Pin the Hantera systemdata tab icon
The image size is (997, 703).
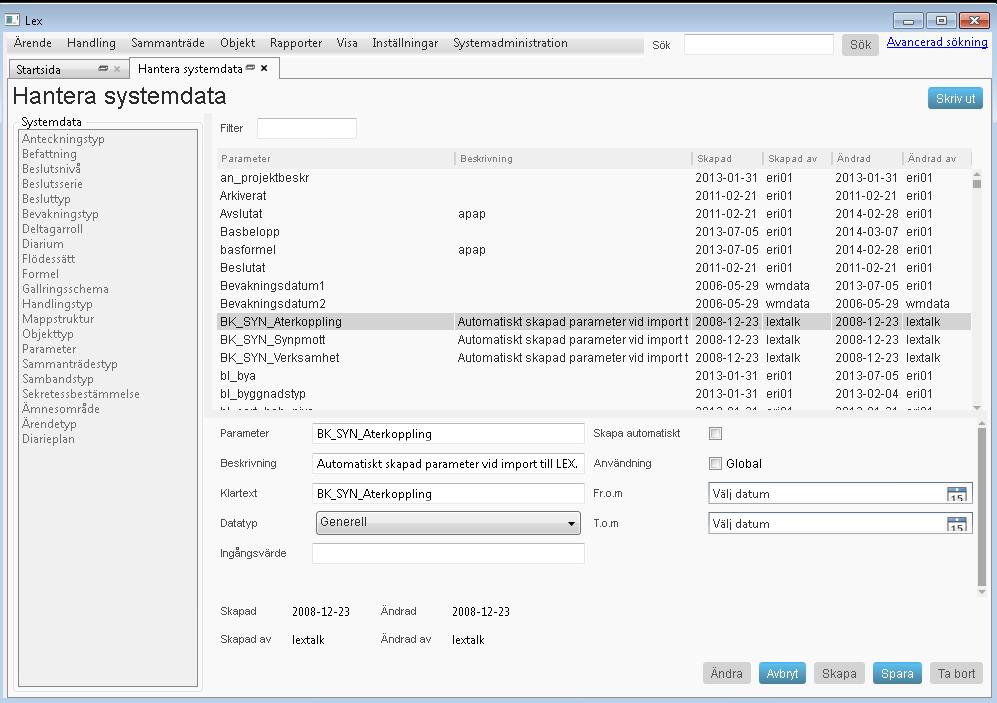tap(251, 68)
